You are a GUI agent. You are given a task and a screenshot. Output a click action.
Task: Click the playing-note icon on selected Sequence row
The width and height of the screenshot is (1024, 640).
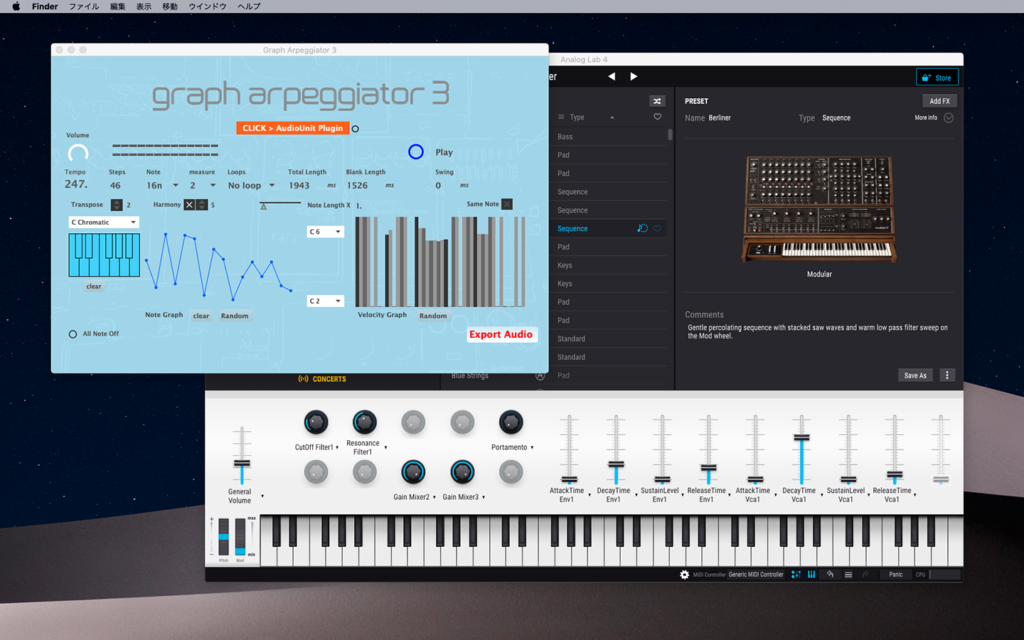tap(642, 229)
